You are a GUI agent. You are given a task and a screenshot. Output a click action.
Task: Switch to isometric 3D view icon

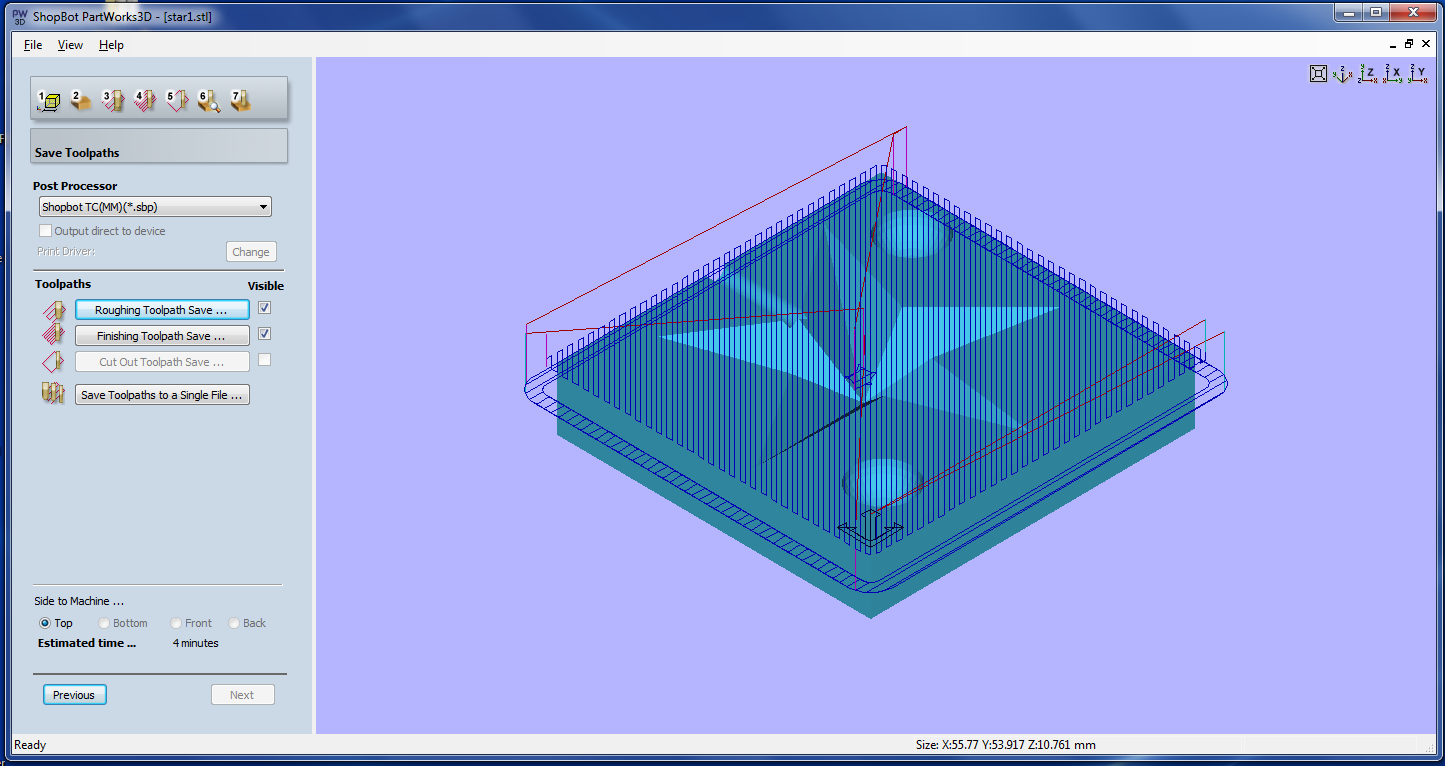point(1343,73)
